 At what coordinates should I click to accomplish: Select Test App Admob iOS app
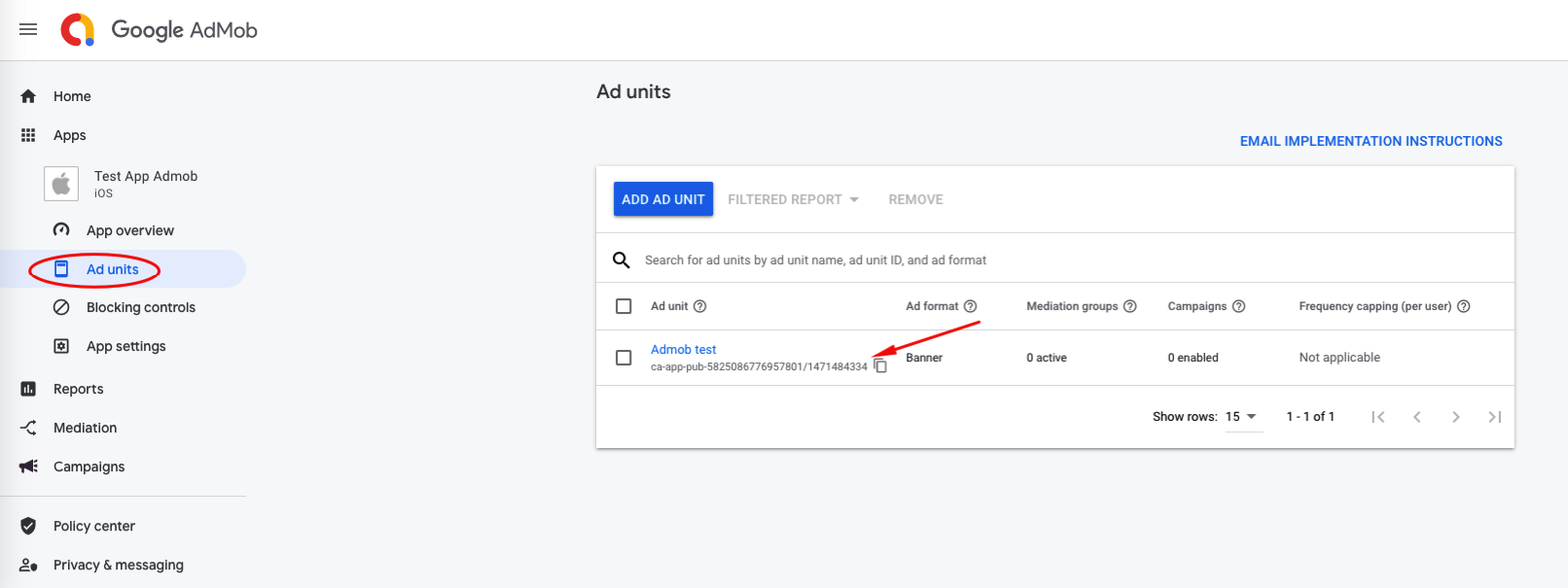[x=146, y=184]
